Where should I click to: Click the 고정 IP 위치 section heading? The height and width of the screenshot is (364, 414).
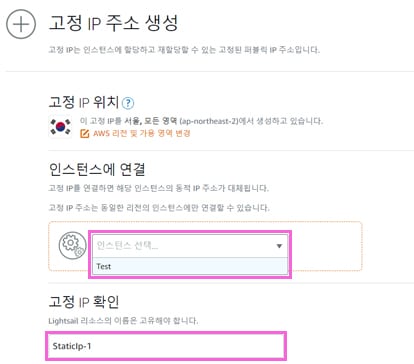tap(84, 102)
